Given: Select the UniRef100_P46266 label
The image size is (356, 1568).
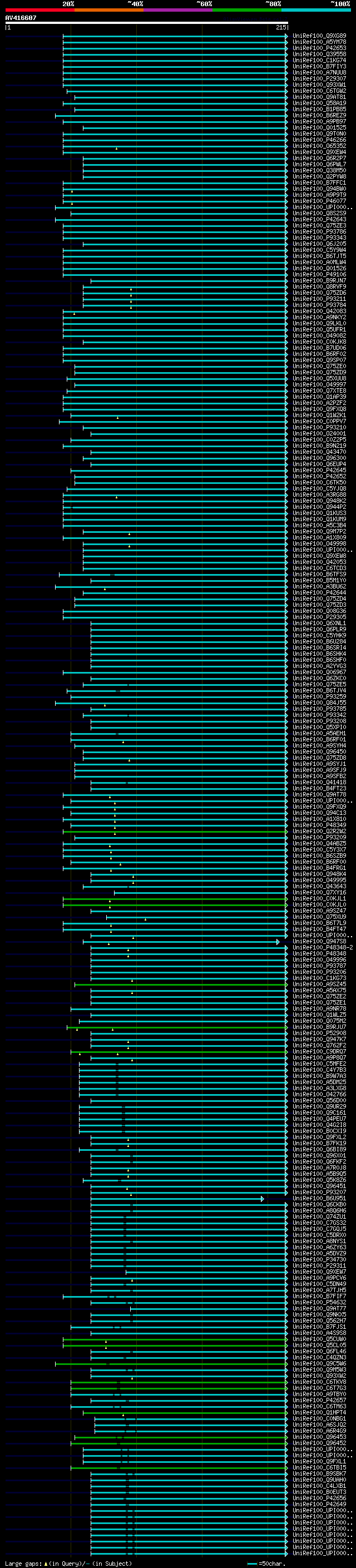Looking at the screenshot, I should tap(319, 140).
